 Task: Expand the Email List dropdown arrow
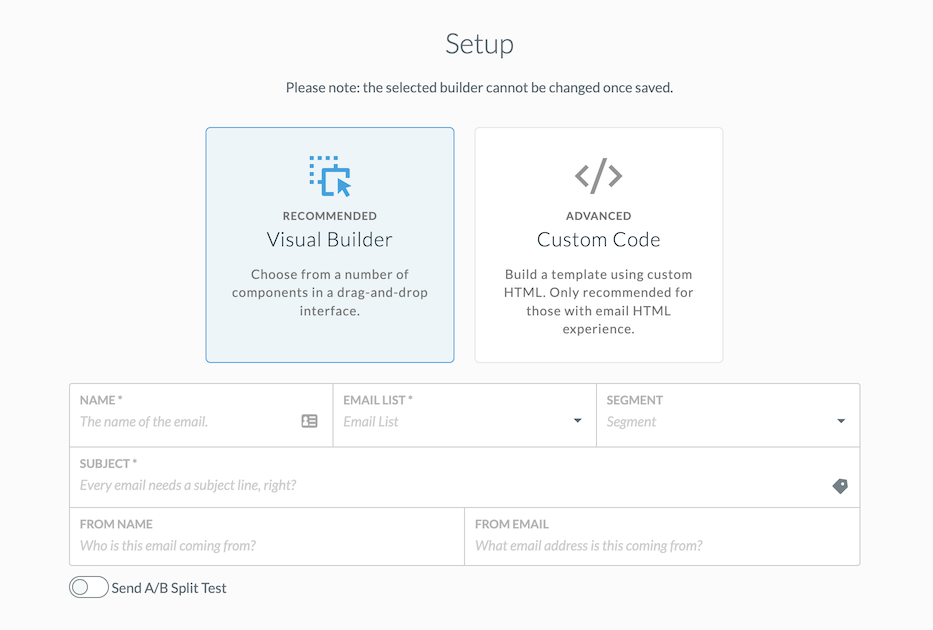coord(577,421)
